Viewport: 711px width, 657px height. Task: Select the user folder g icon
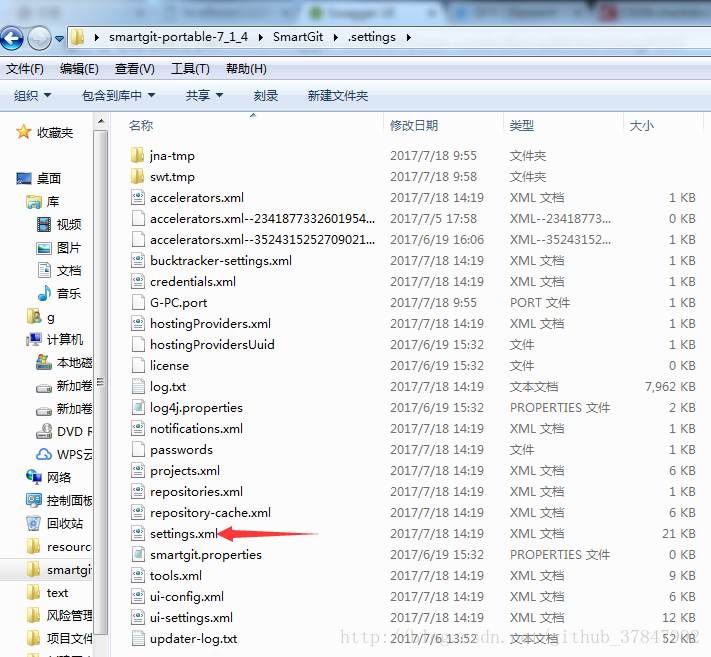coord(34,316)
